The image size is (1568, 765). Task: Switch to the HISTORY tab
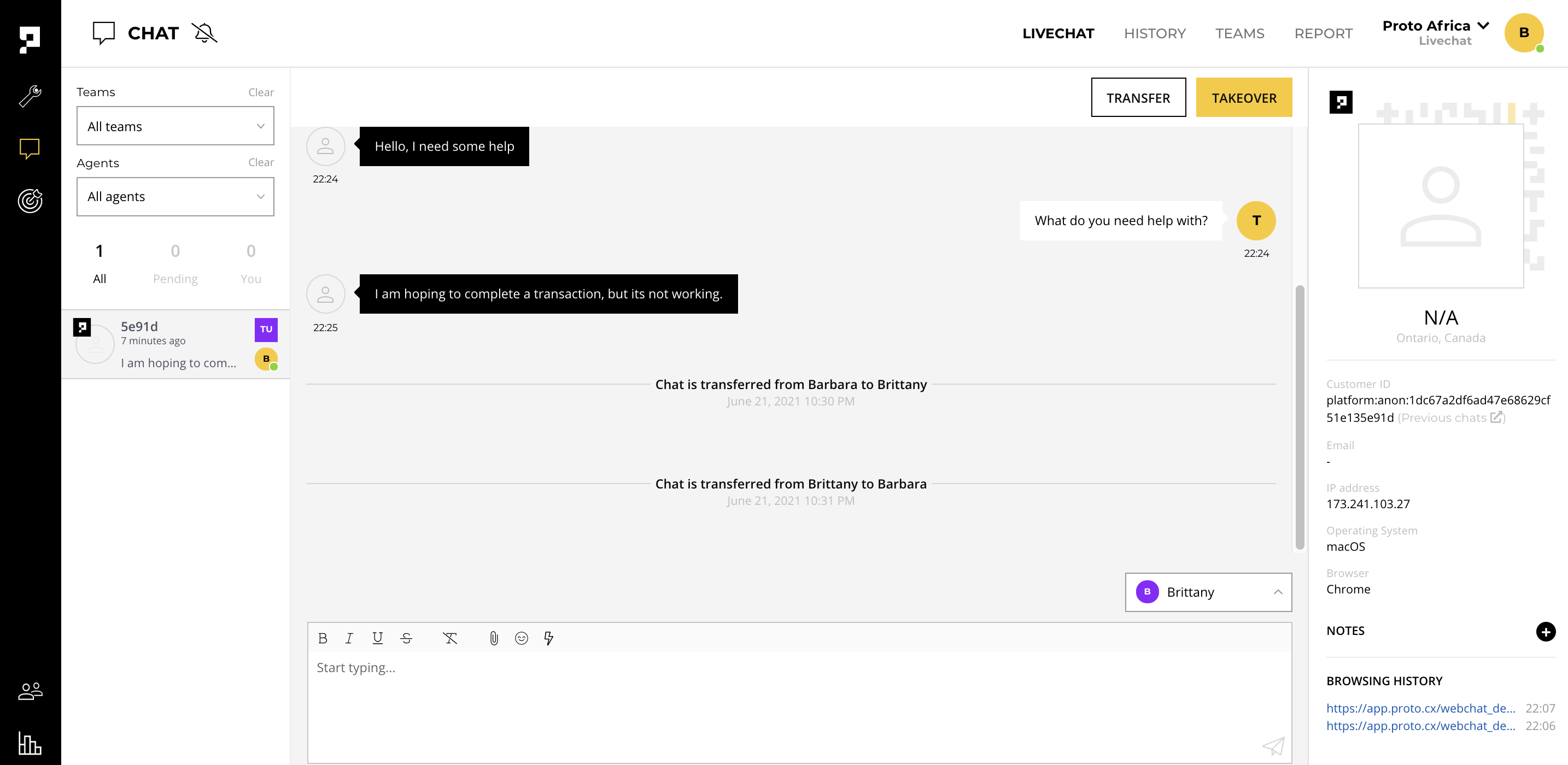point(1155,33)
